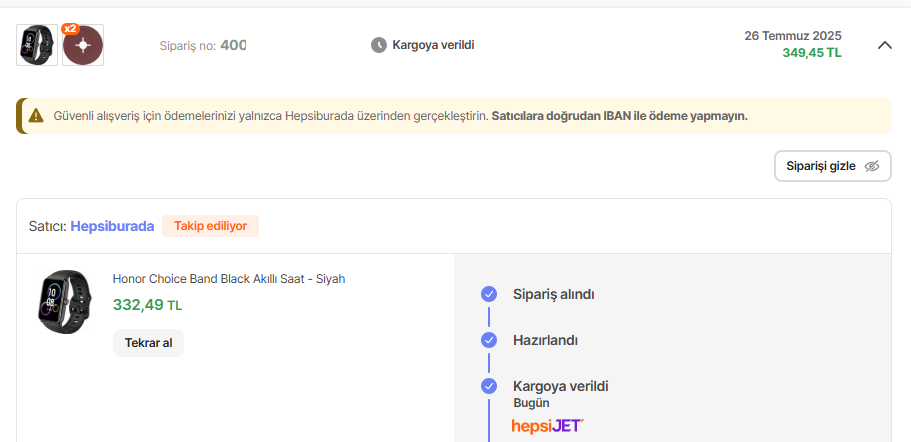911x442 pixels.
Task: Click the Tekrar al button
Action: click(x=148, y=343)
